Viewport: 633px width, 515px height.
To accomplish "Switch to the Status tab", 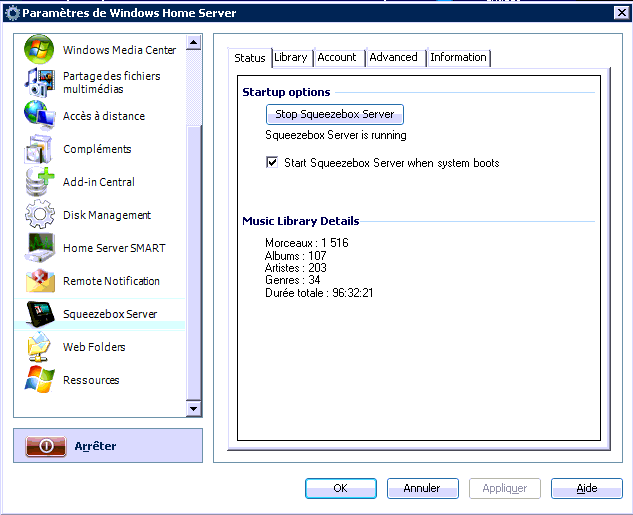I will (x=250, y=58).
